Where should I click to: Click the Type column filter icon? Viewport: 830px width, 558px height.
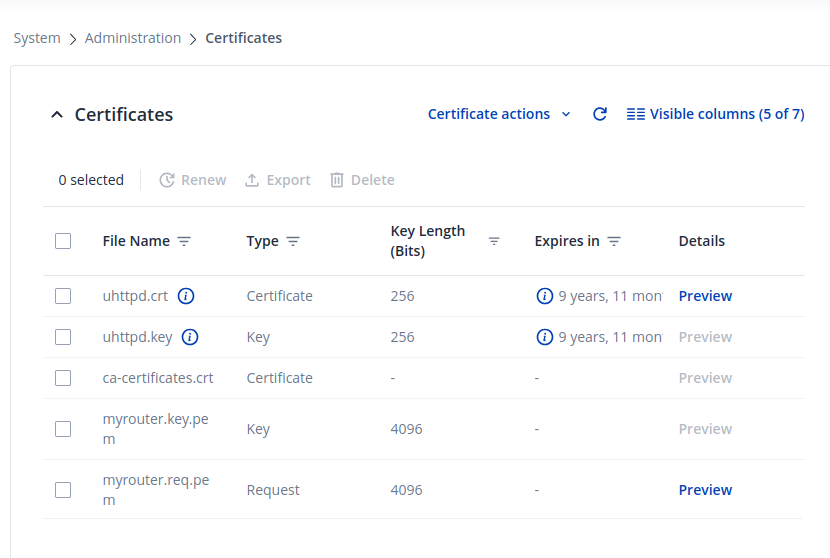point(293,241)
